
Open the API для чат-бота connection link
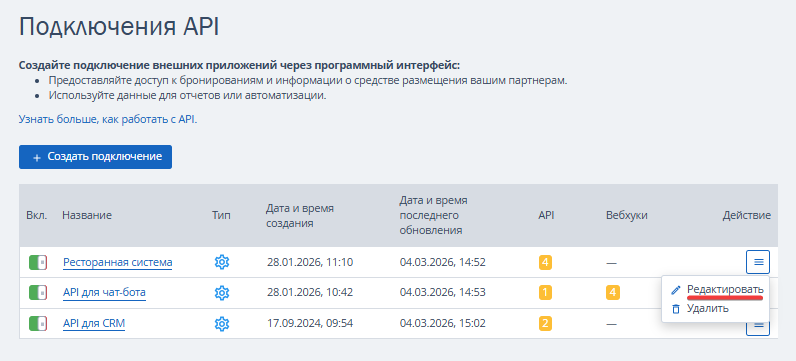tap(104, 293)
